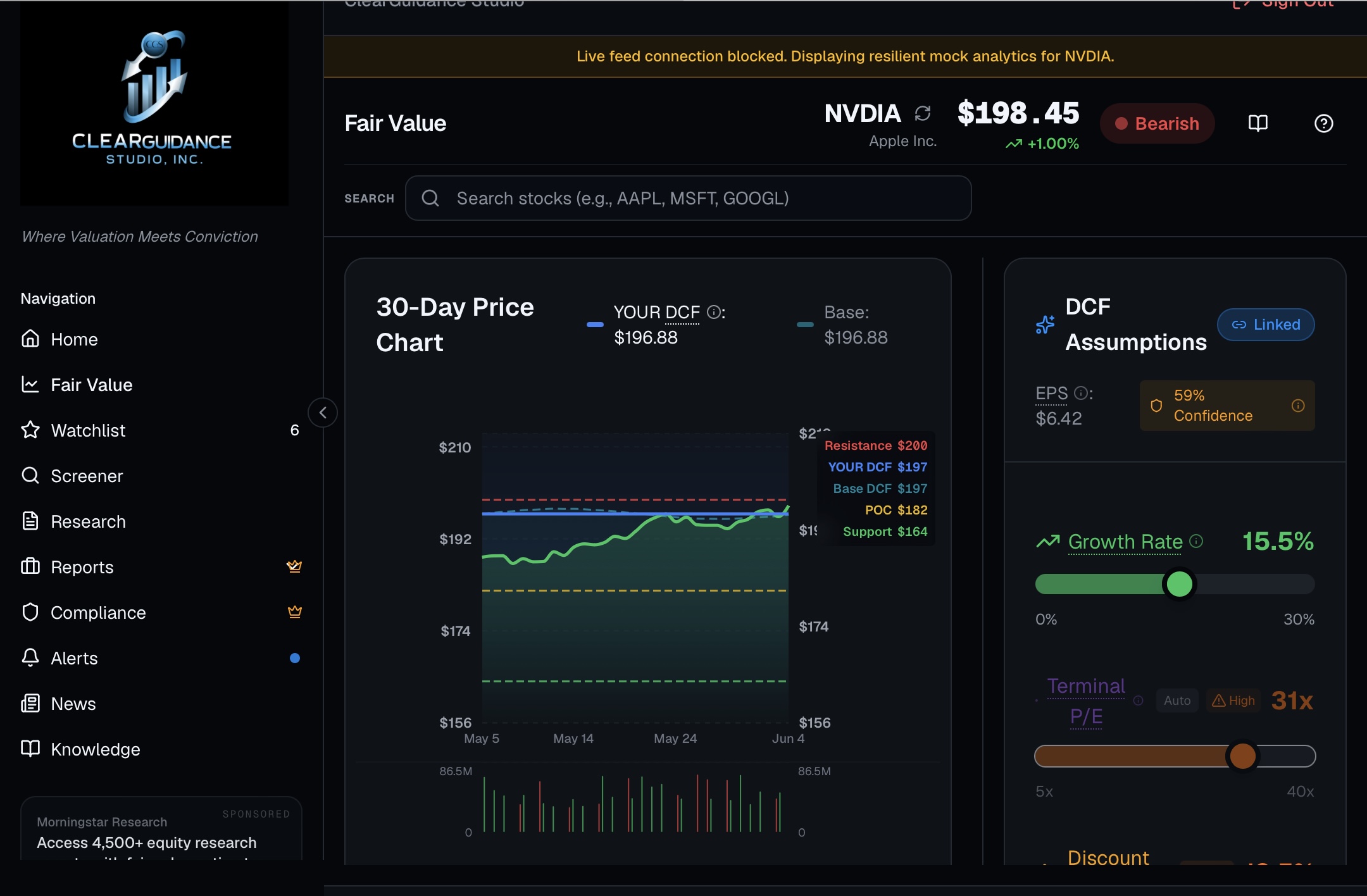Click the Alerts bell icon

tap(30, 657)
